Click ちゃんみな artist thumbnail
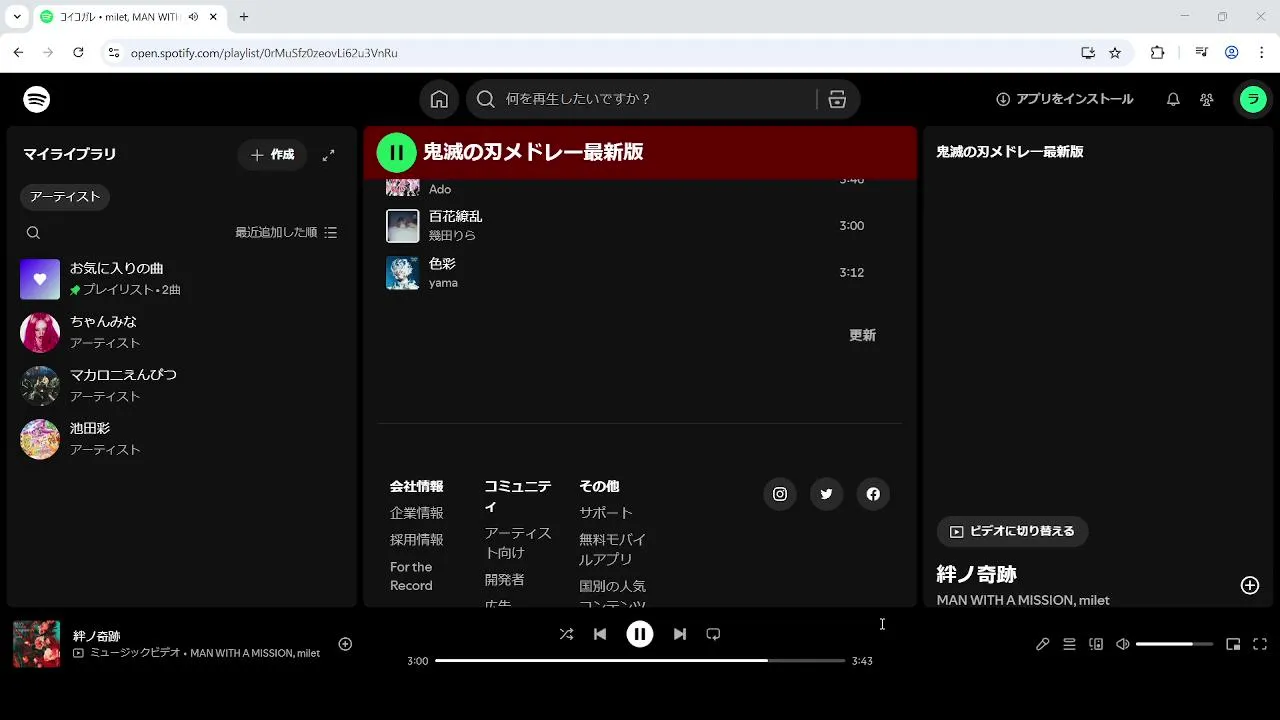Image resolution: width=1280 pixels, height=720 pixels. coord(40,333)
